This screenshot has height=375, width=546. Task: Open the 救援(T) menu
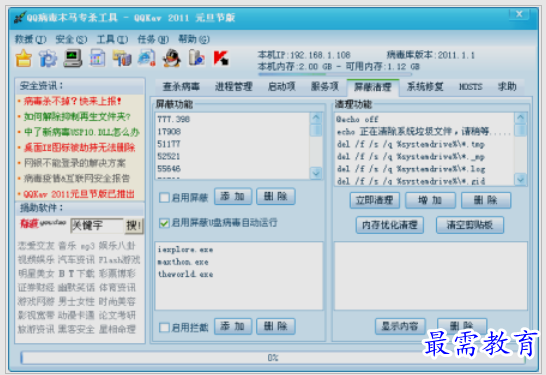pos(30,39)
